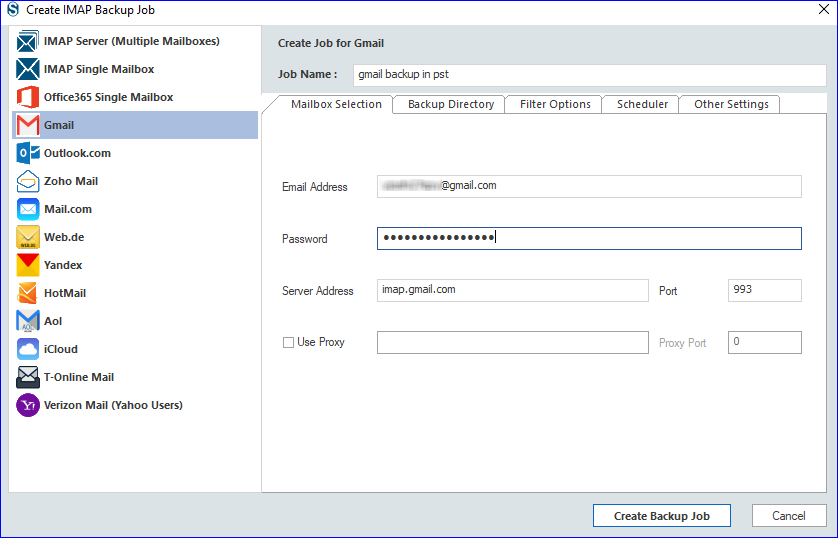Go to the Filter Options tab
The width and height of the screenshot is (838, 538).
555,104
